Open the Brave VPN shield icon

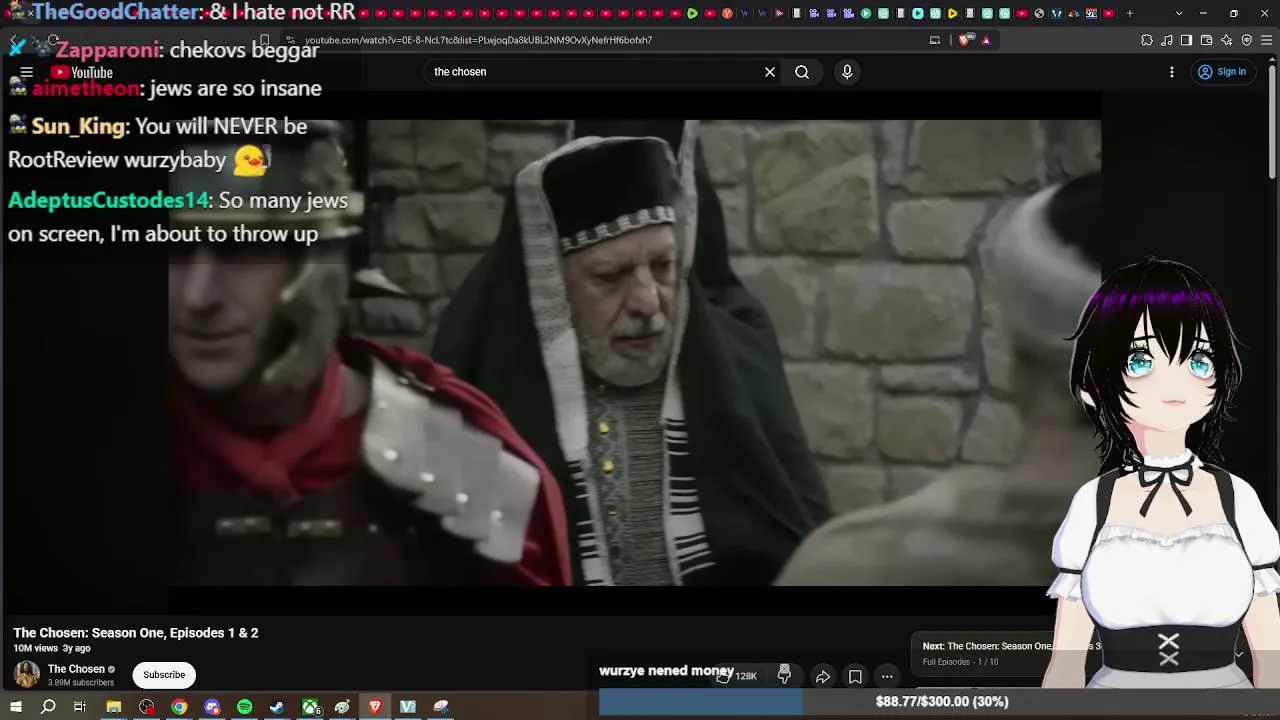1247,40
